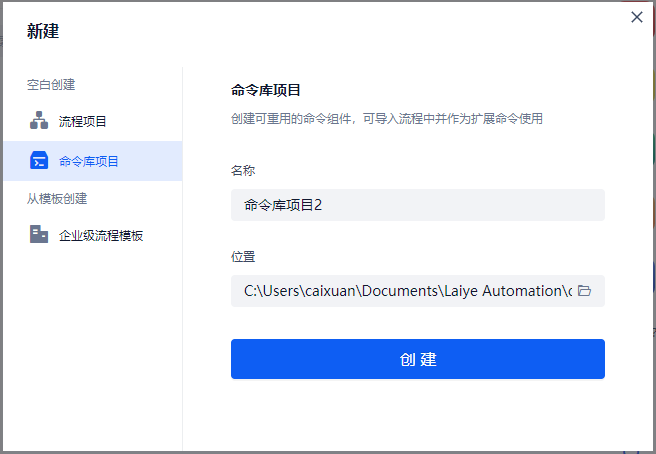Click the 流程项目 flowchart icon

(x=39, y=121)
